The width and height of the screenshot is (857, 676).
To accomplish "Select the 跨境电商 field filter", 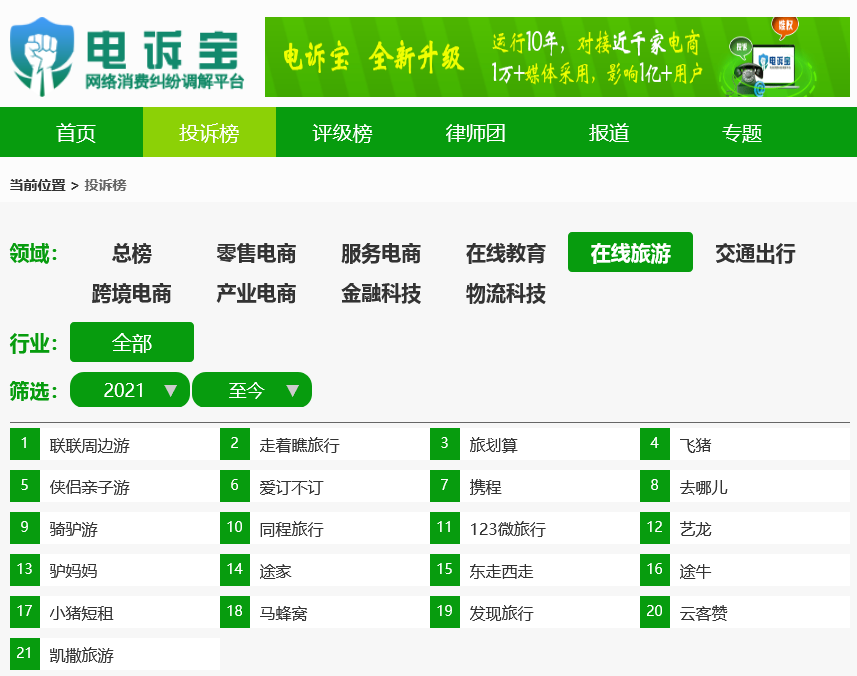I will coord(132,293).
